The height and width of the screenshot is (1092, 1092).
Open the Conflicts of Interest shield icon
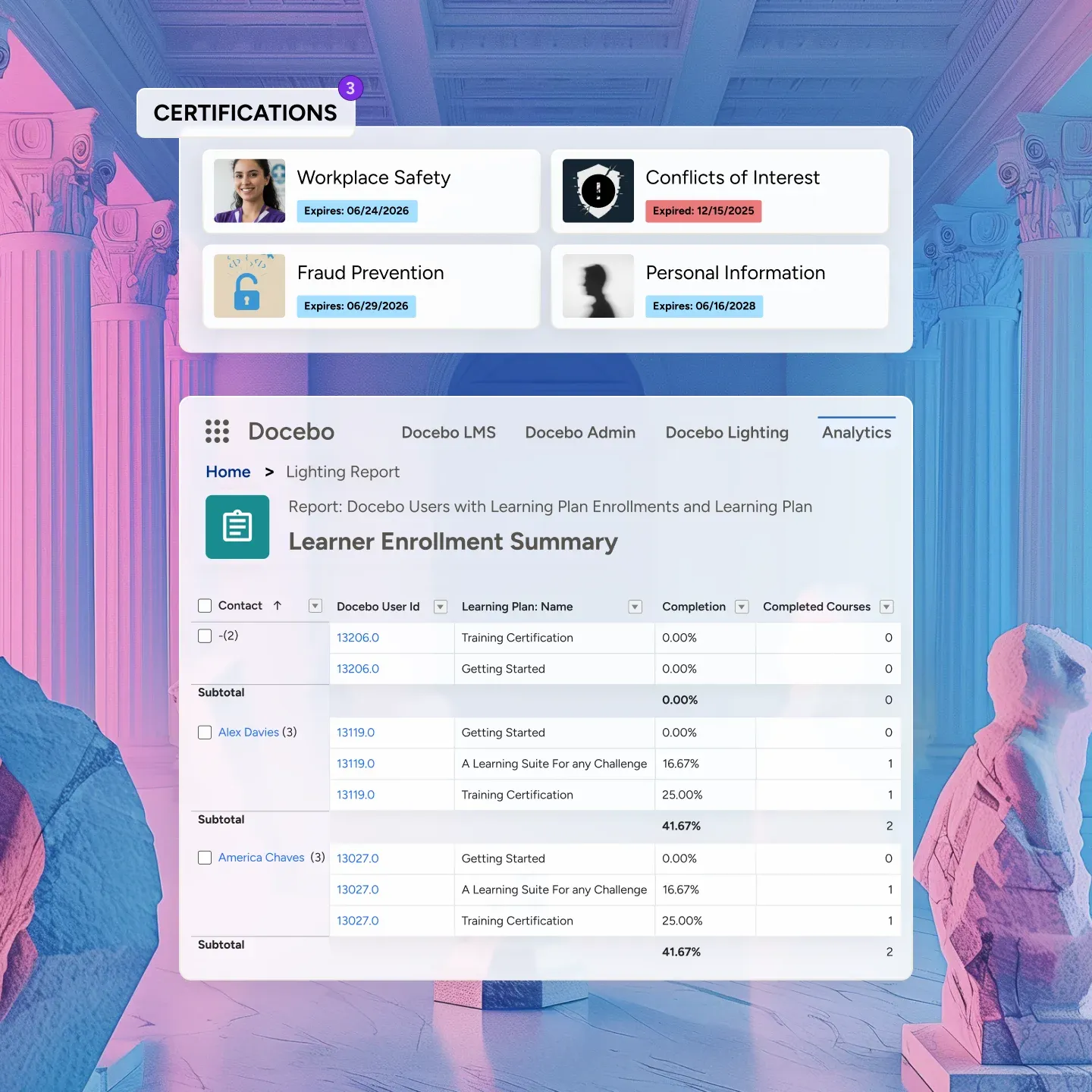click(598, 191)
